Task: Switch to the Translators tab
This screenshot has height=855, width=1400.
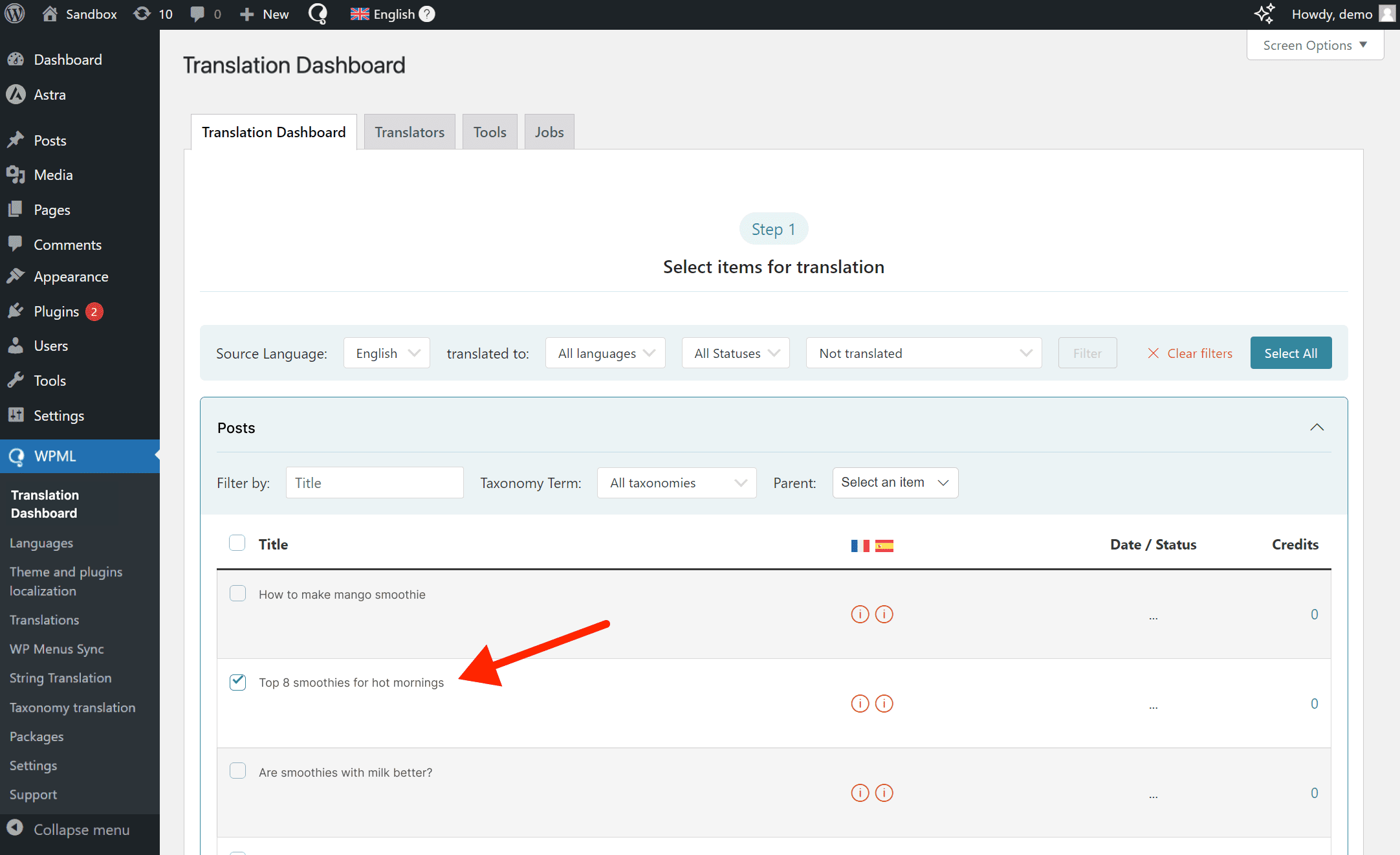Action: [x=410, y=132]
